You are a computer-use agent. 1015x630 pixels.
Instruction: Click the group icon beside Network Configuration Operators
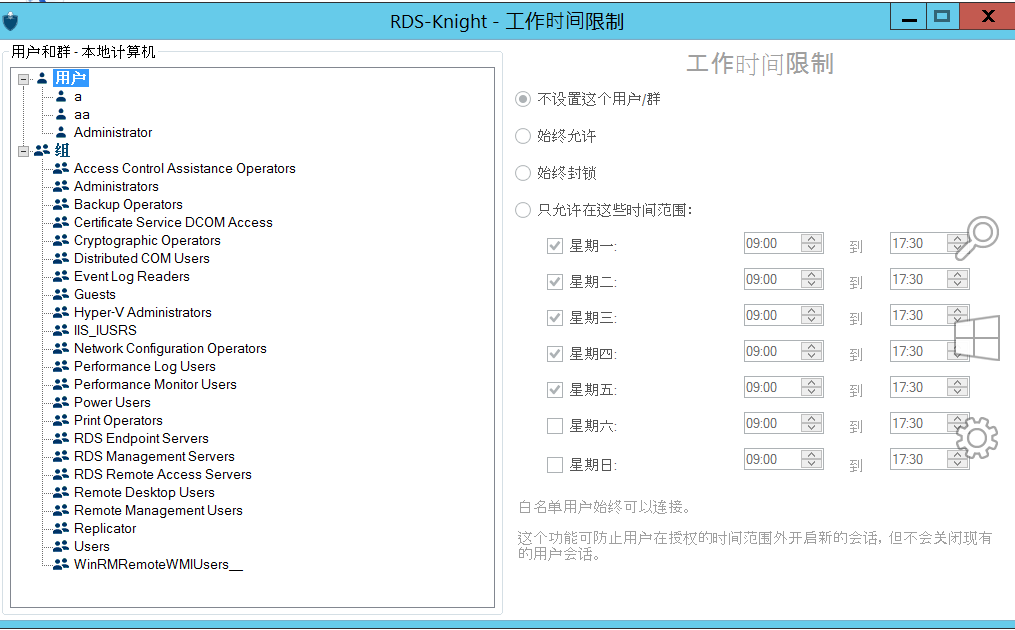click(61, 348)
